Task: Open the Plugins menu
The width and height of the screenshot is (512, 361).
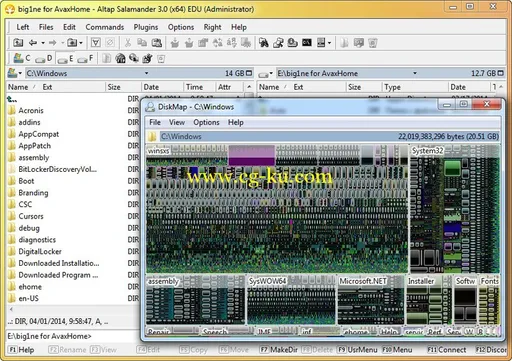Action: [146, 27]
